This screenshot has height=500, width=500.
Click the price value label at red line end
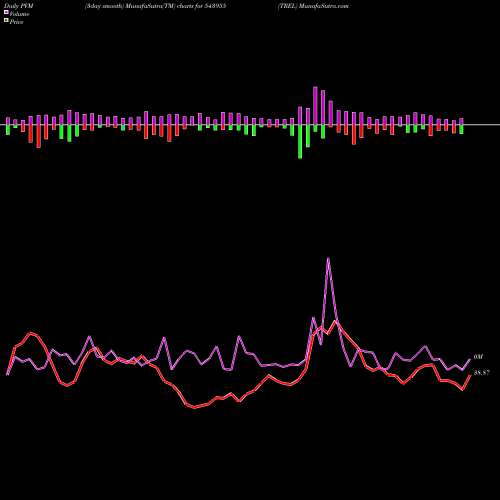(482, 373)
